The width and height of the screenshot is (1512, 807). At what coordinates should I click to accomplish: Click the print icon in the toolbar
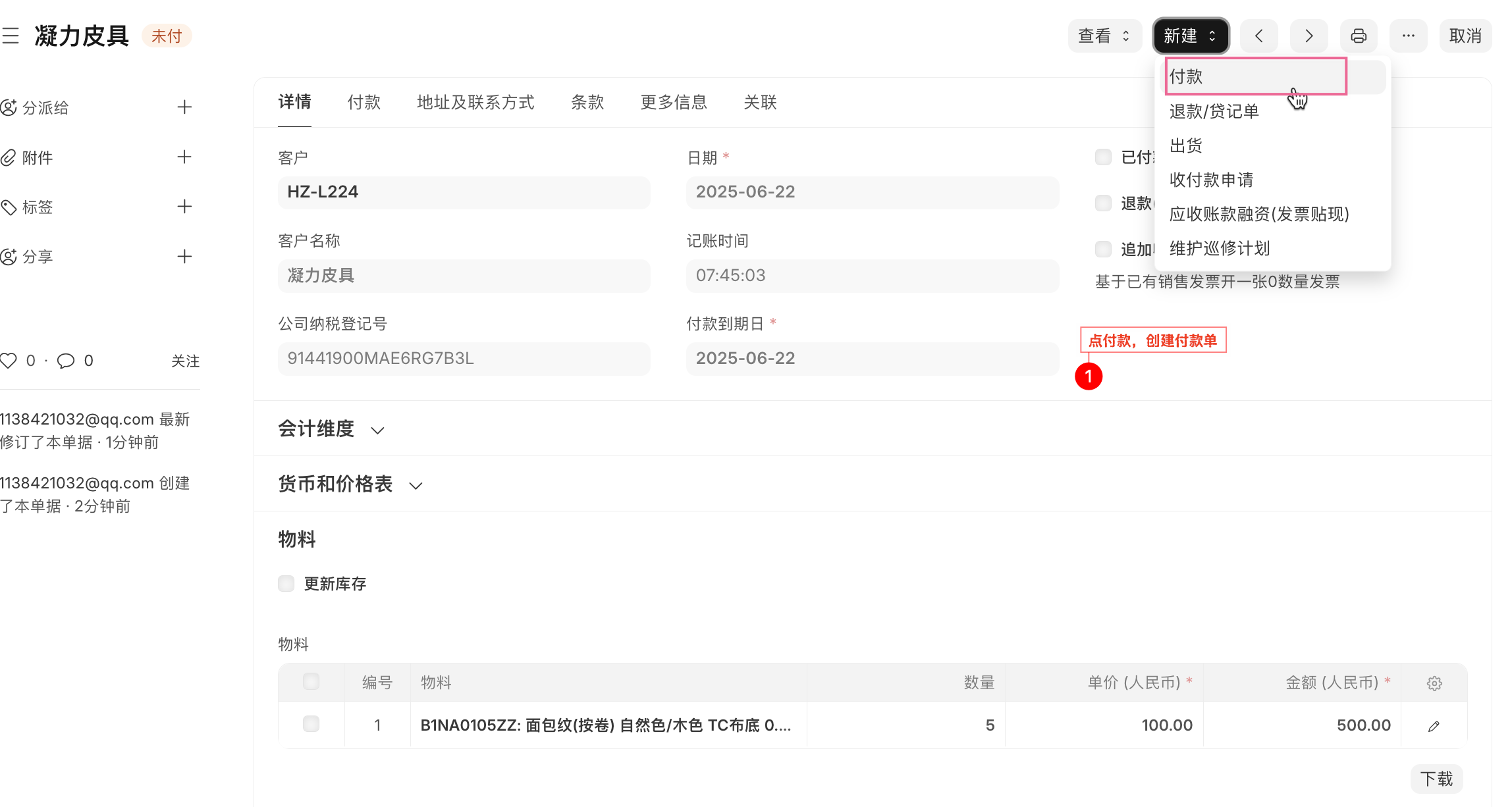coord(1359,36)
